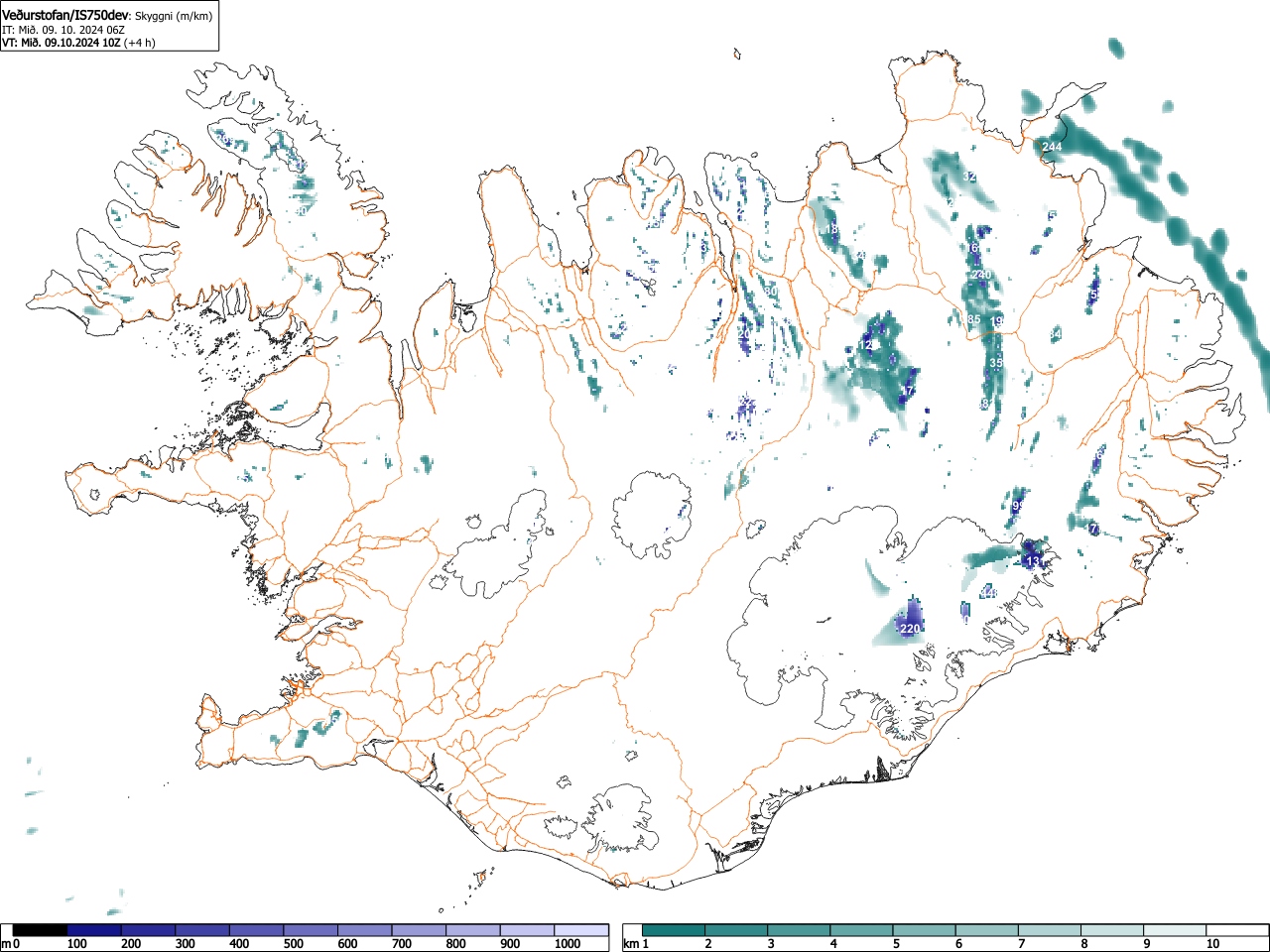Click the 'VT: Mið. 09.10.2024 10Z (+4 h)' line
Screen dimensions: 1270x952
click(78, 43)
